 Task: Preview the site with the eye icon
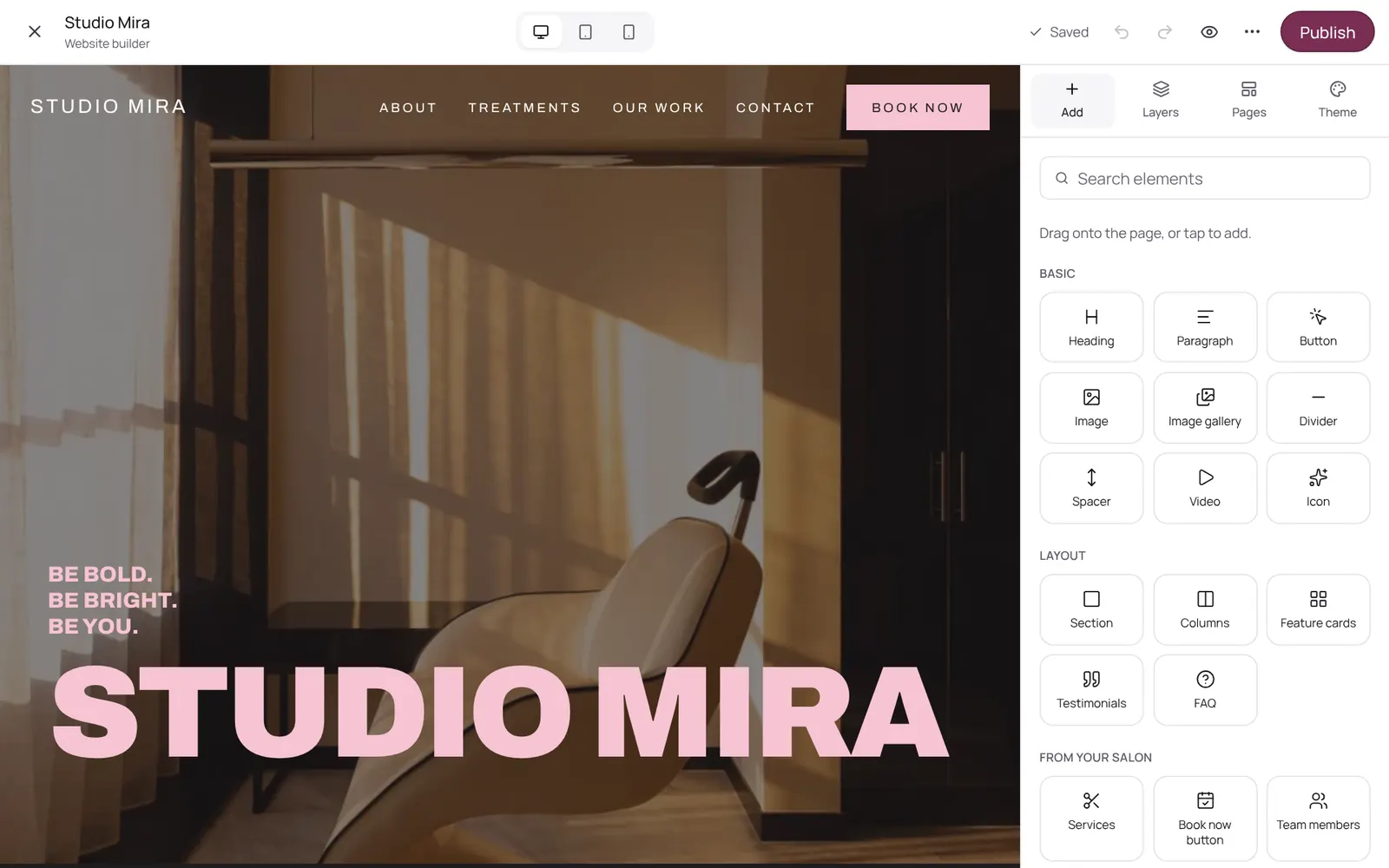(x=1209, y=32)
